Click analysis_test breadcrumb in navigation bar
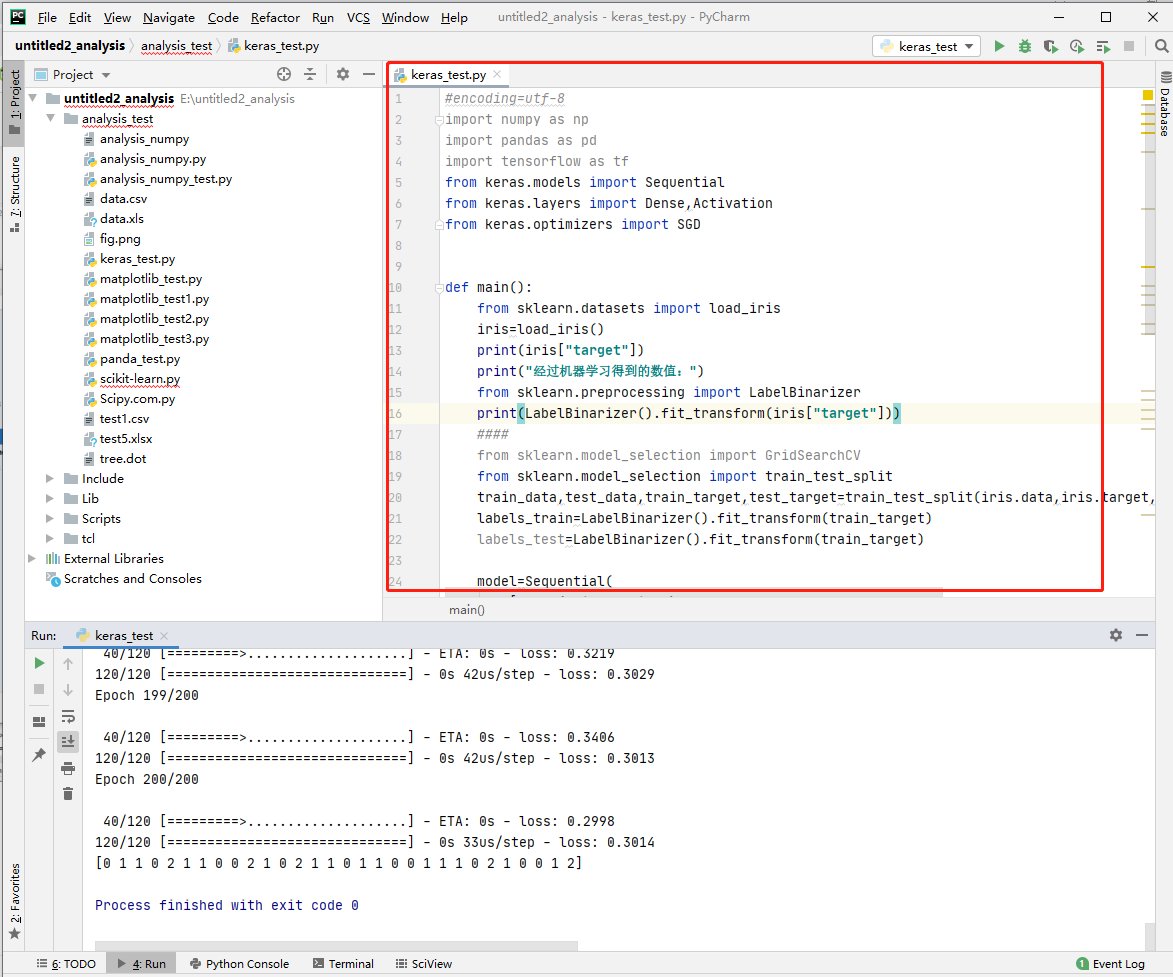This screenshot has height=977, width=1173. coord(177,46)
